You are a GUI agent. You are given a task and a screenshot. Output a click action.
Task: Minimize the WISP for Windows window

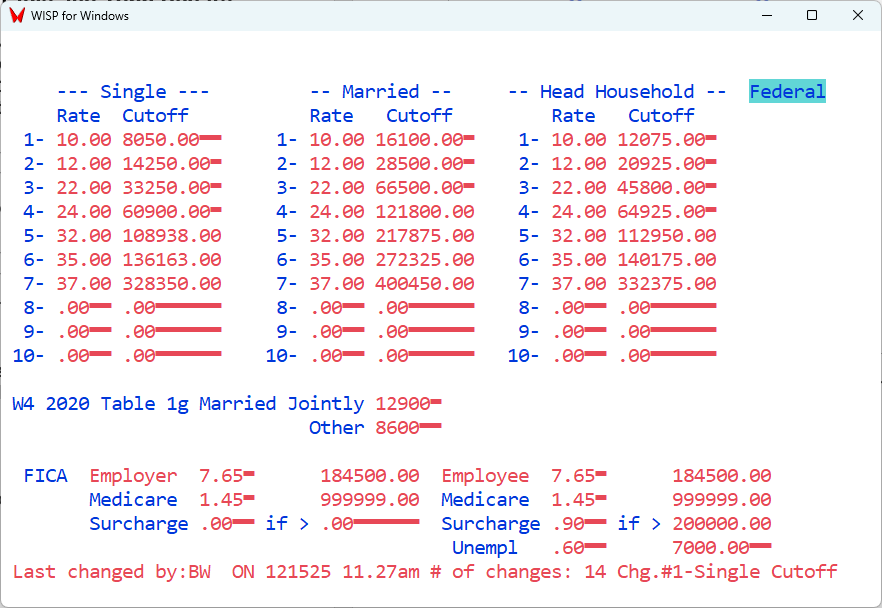click(766, 15)
